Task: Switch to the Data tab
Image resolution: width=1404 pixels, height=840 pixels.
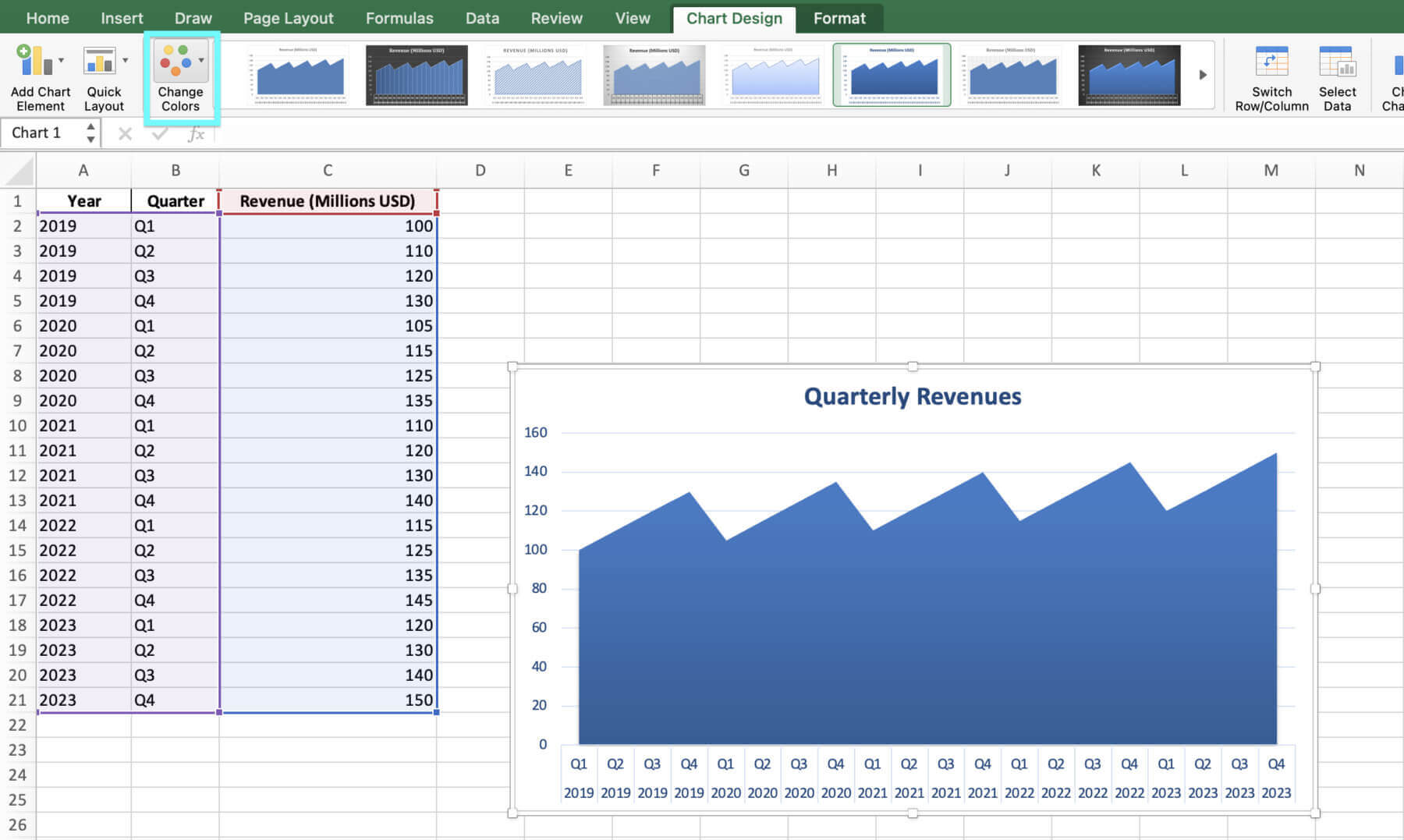Action: (x=482, y=18)
